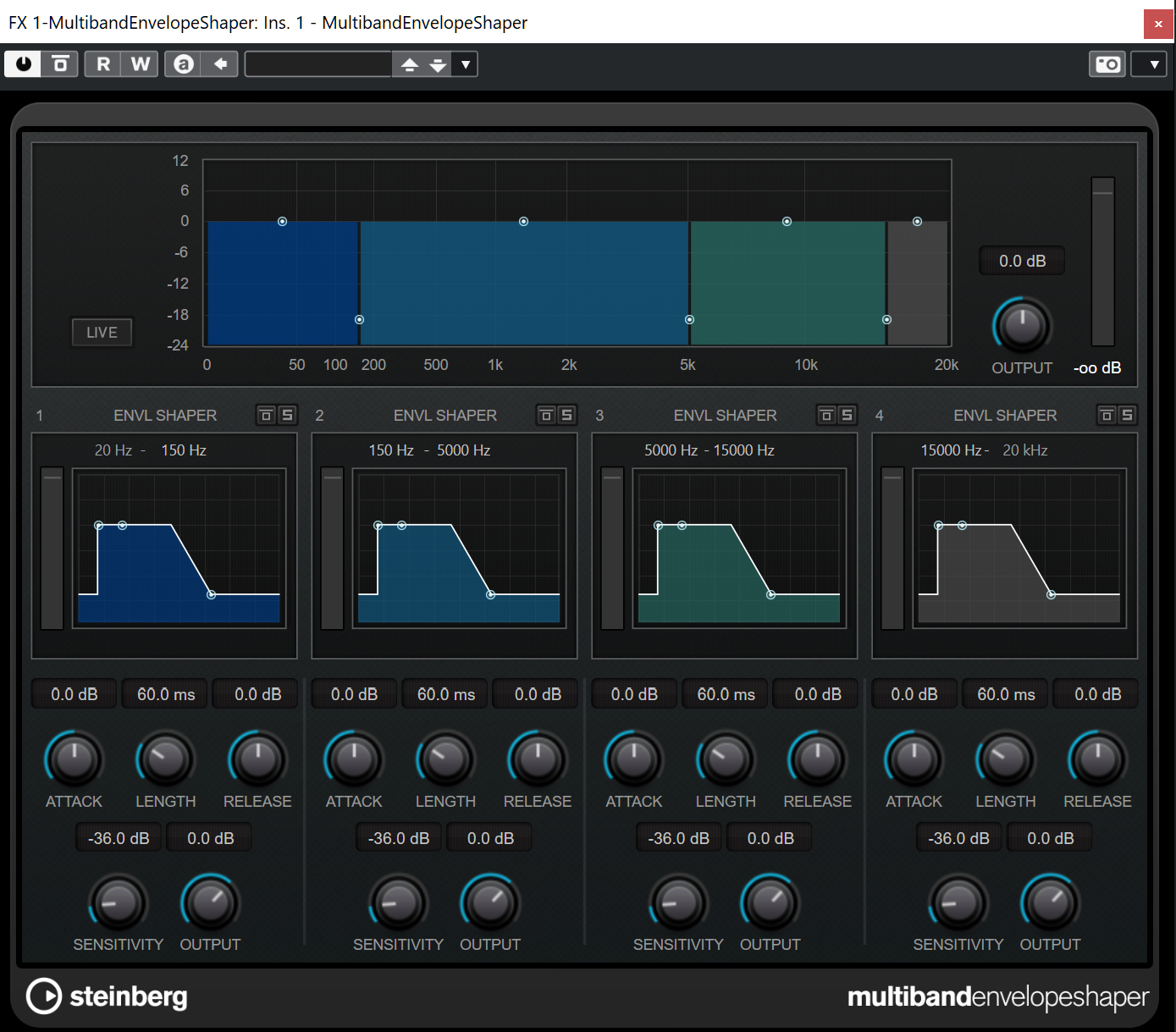Click band 1 gain handle in spectrum
This screenshot has height=1032, width=1176.
tap(283, 222)
